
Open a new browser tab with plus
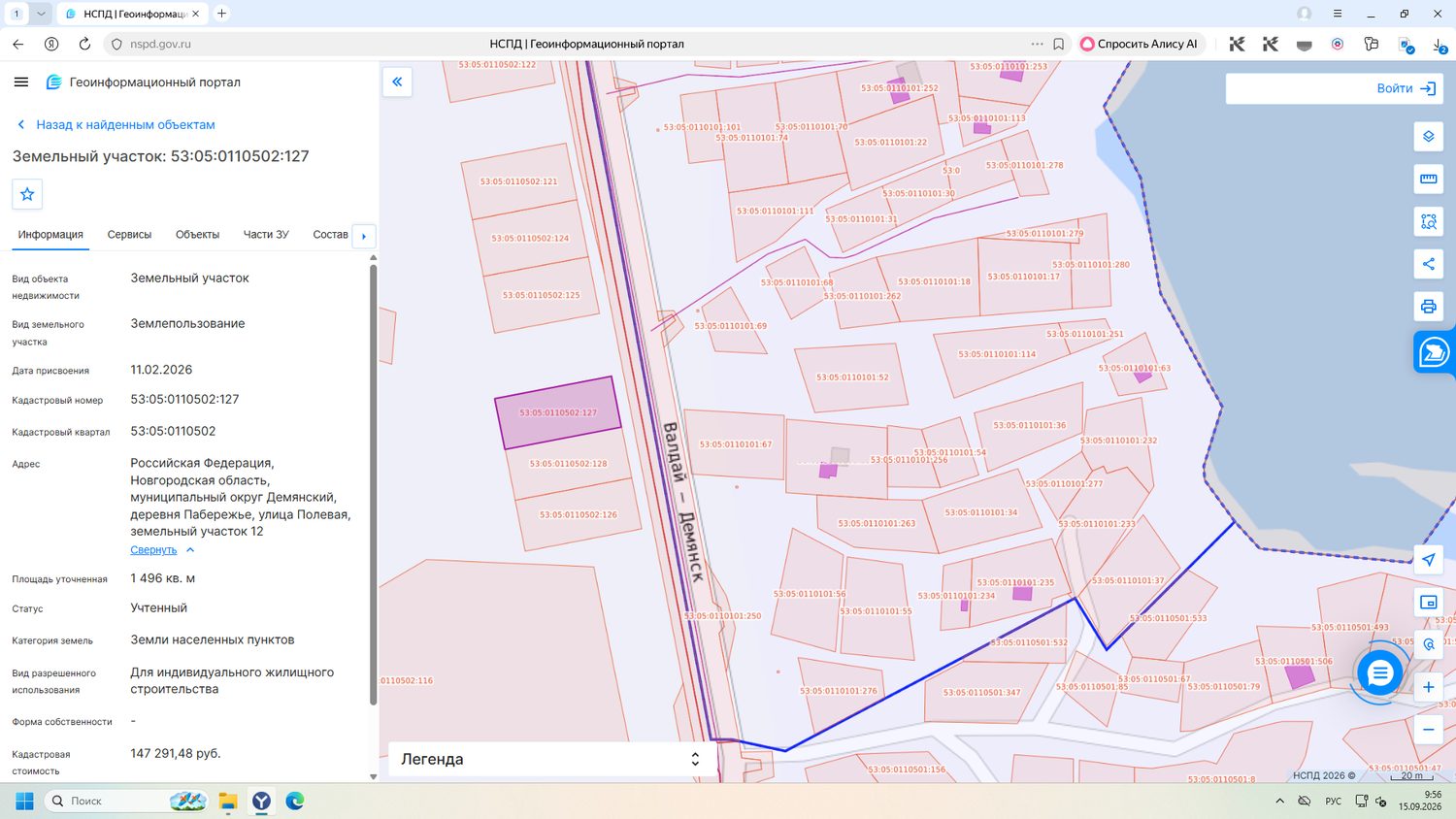[x=221, y=14]
